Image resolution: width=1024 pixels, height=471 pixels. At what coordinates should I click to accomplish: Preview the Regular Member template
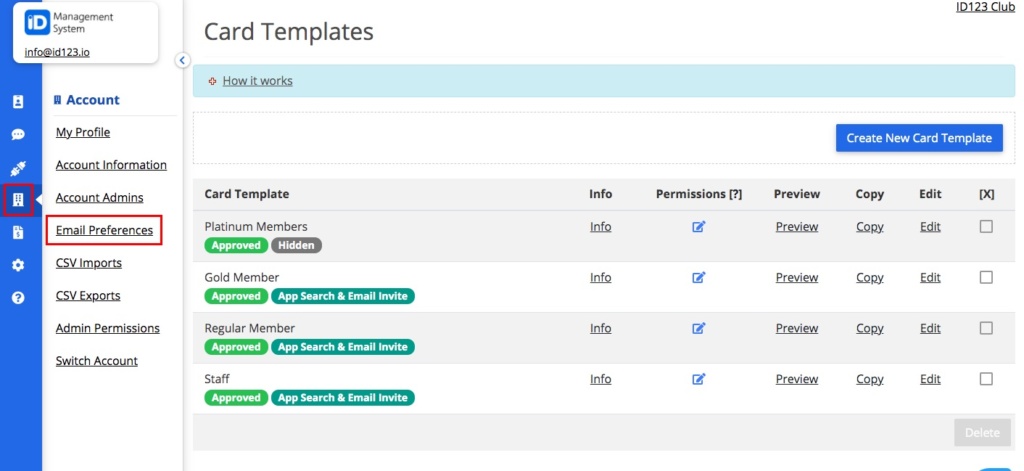(797, 328)
